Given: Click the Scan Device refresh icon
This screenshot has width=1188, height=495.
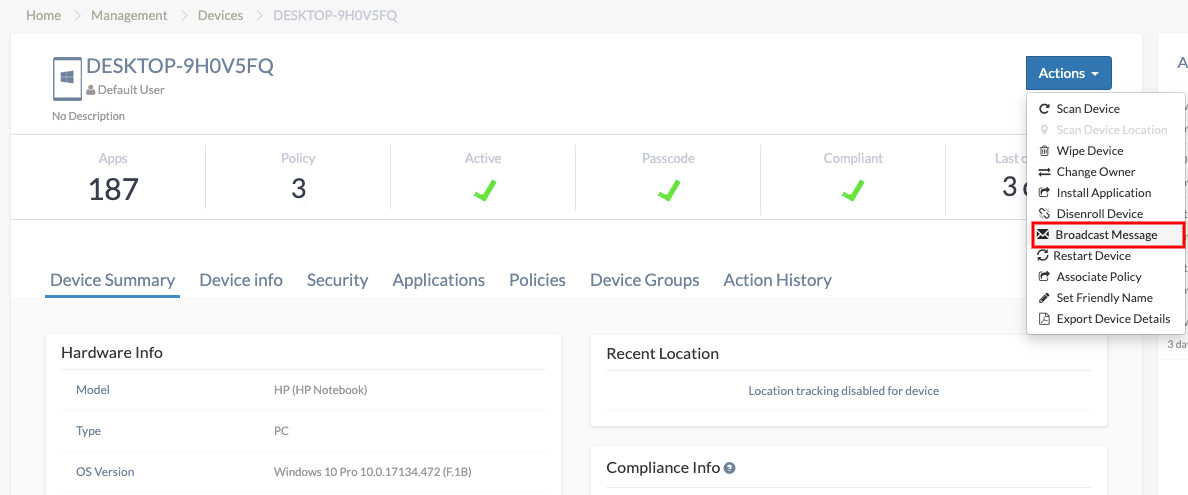Looking at the screenshot, I should point(1044,109).
